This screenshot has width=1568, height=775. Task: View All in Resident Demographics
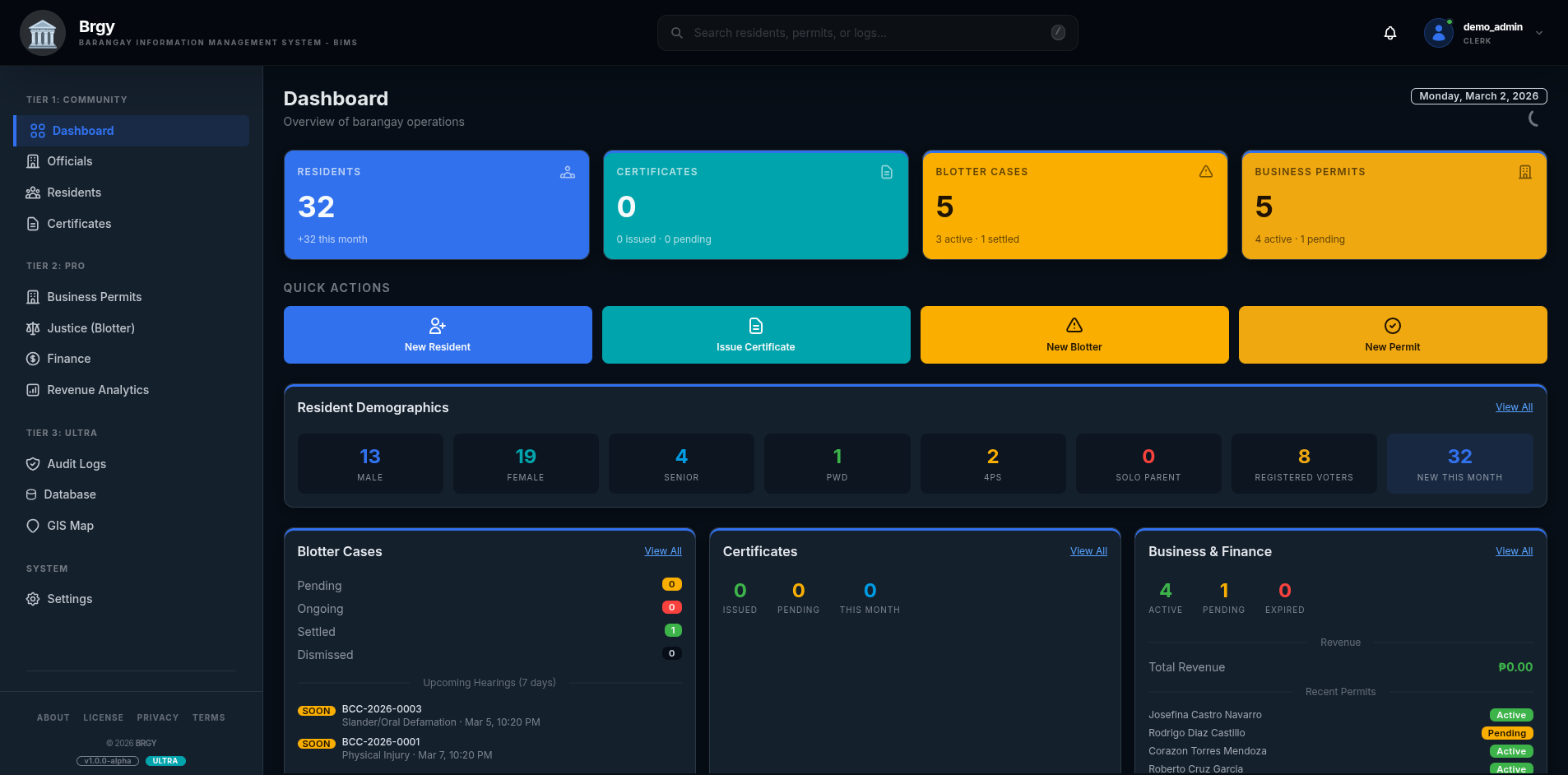click(1514, 407)
